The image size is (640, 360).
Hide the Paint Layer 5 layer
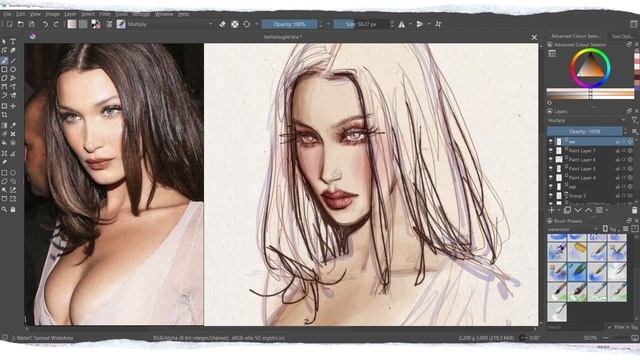coord(551,169)
